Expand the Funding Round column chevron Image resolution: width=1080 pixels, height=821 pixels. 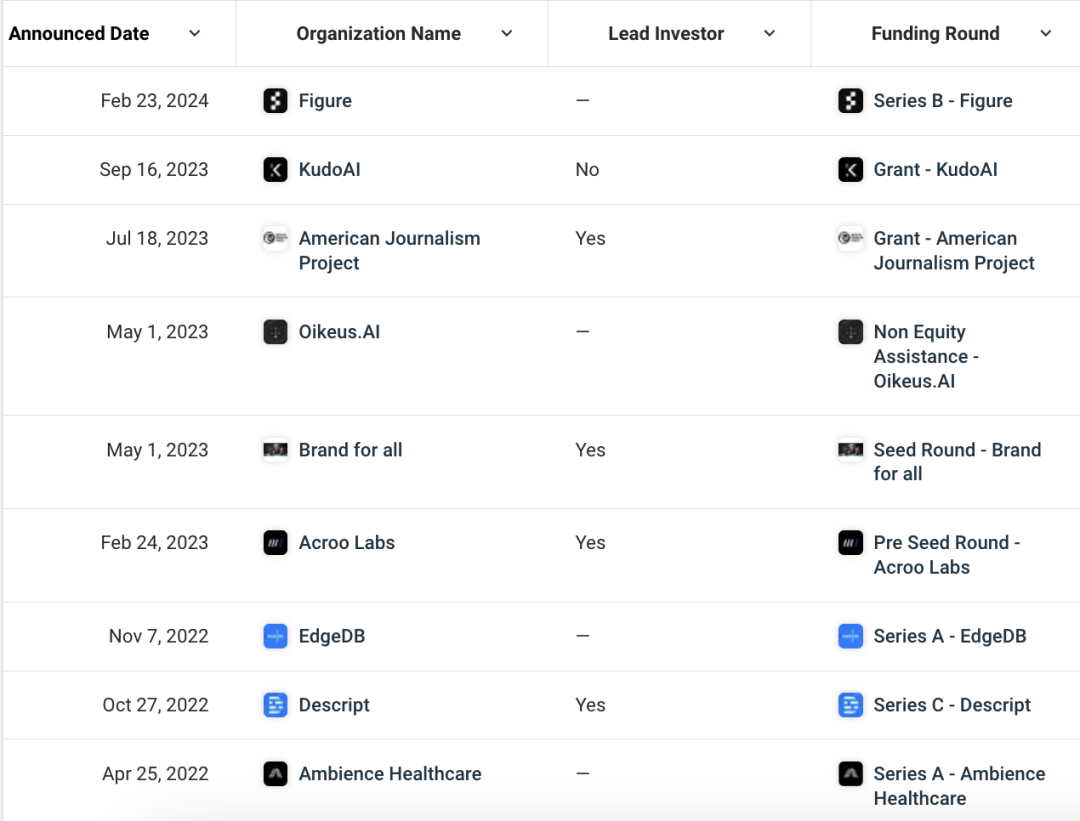pyautogui.click(x=1046, y=34)
